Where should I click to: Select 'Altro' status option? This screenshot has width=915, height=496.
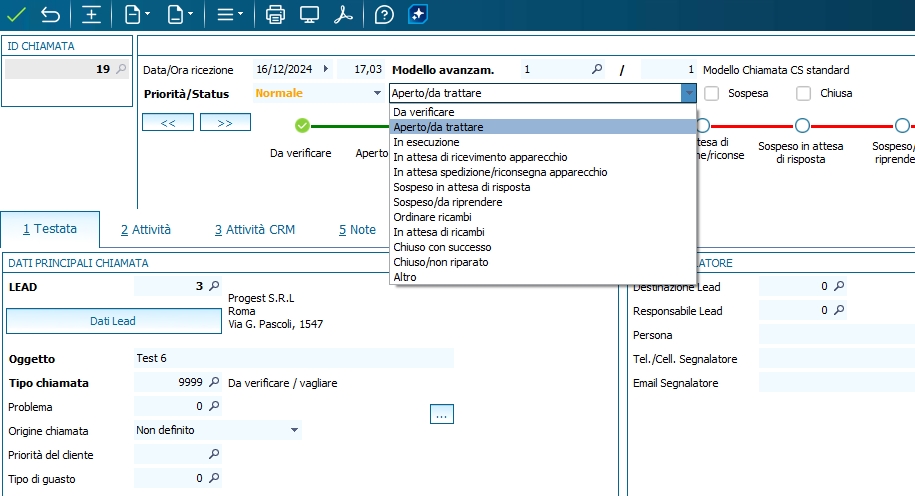(x=543, y=277)
